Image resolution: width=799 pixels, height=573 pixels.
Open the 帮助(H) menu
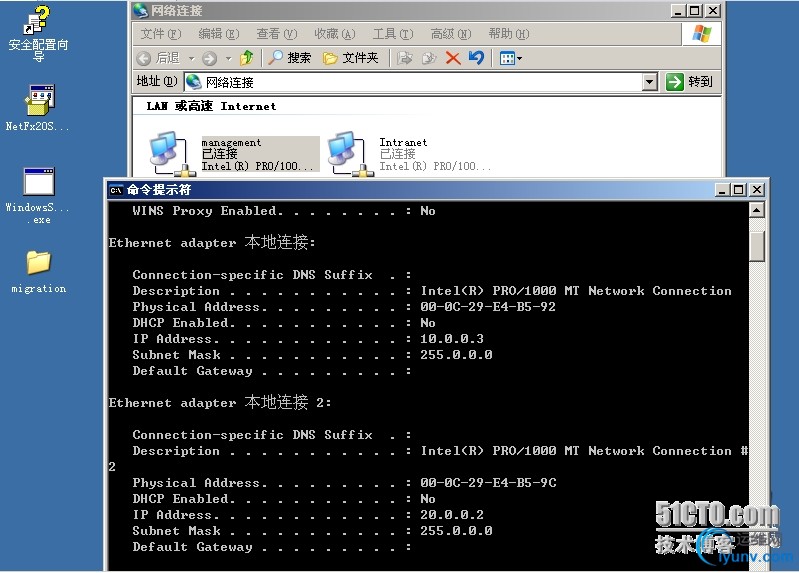(x=509, y=34)
